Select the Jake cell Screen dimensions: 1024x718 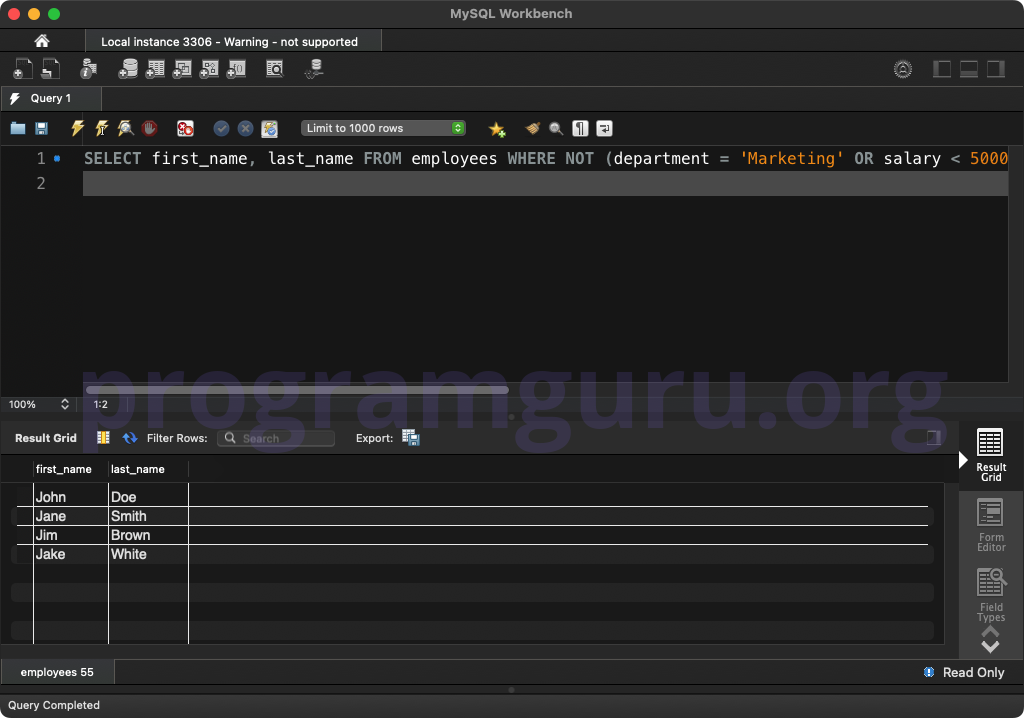(x=71, y=554)
